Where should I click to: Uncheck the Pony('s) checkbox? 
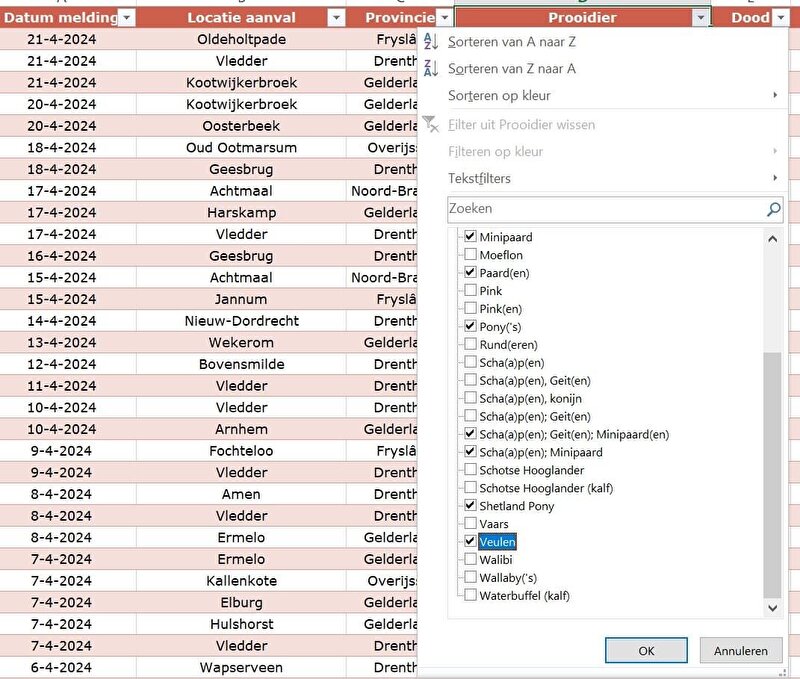point(470,326)
